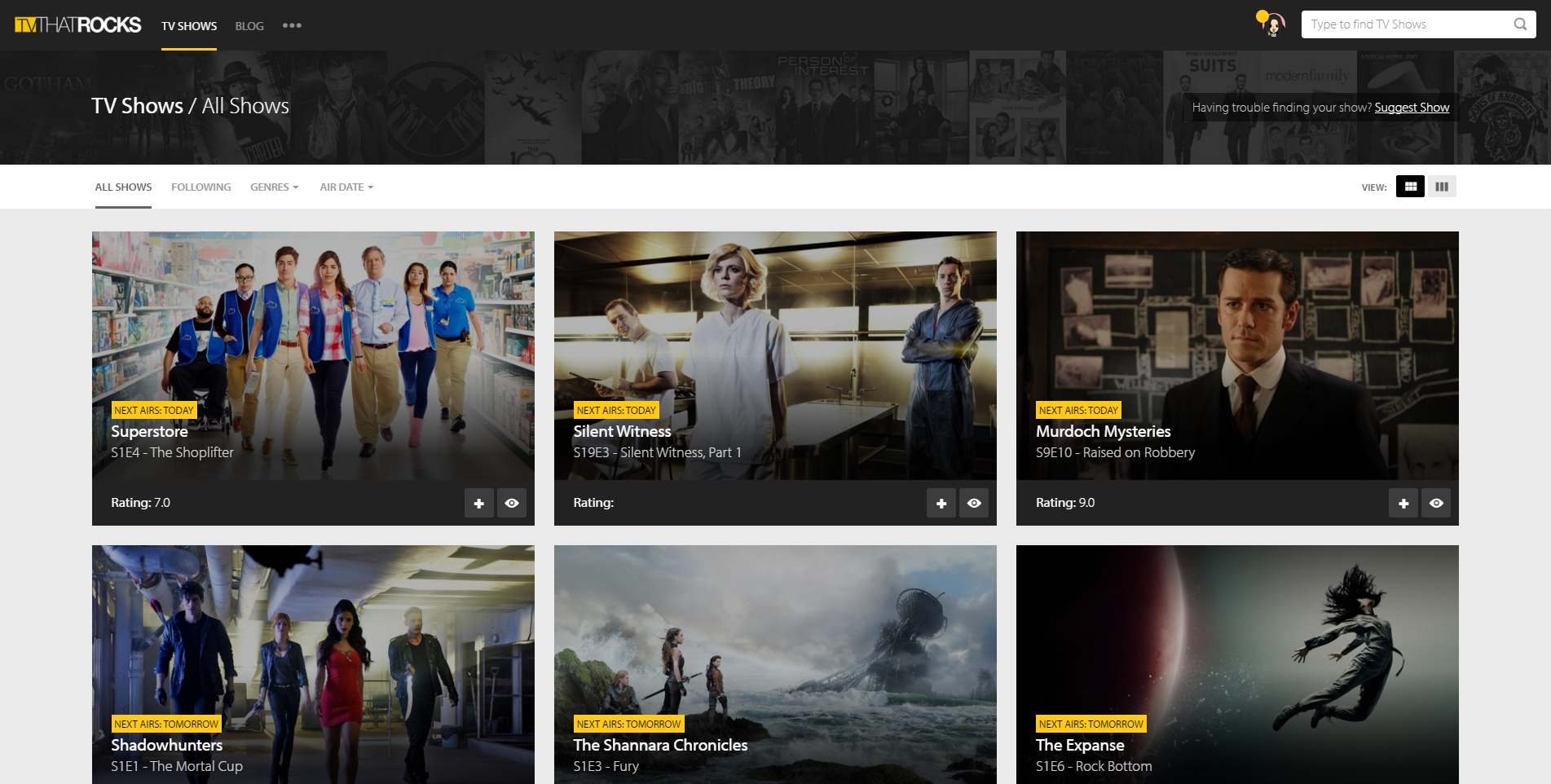Click Superstore 'Next Airs: Today' badge
Viewport: 1551px width, 784px height.
click(x=154, y=410)
